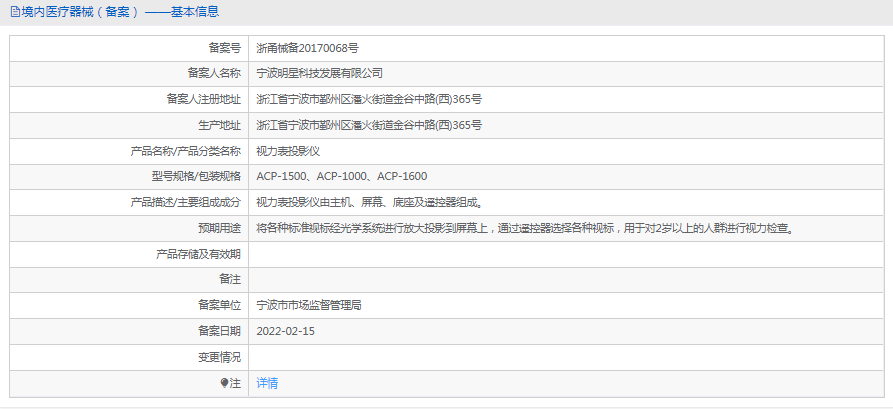
Task: Click the document icon beside 境内医疗器械 title
Action: click(15, 11)
